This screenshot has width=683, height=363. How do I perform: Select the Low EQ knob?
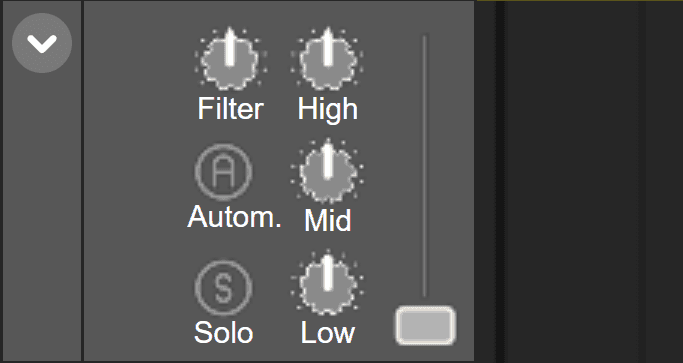point(328,282)
